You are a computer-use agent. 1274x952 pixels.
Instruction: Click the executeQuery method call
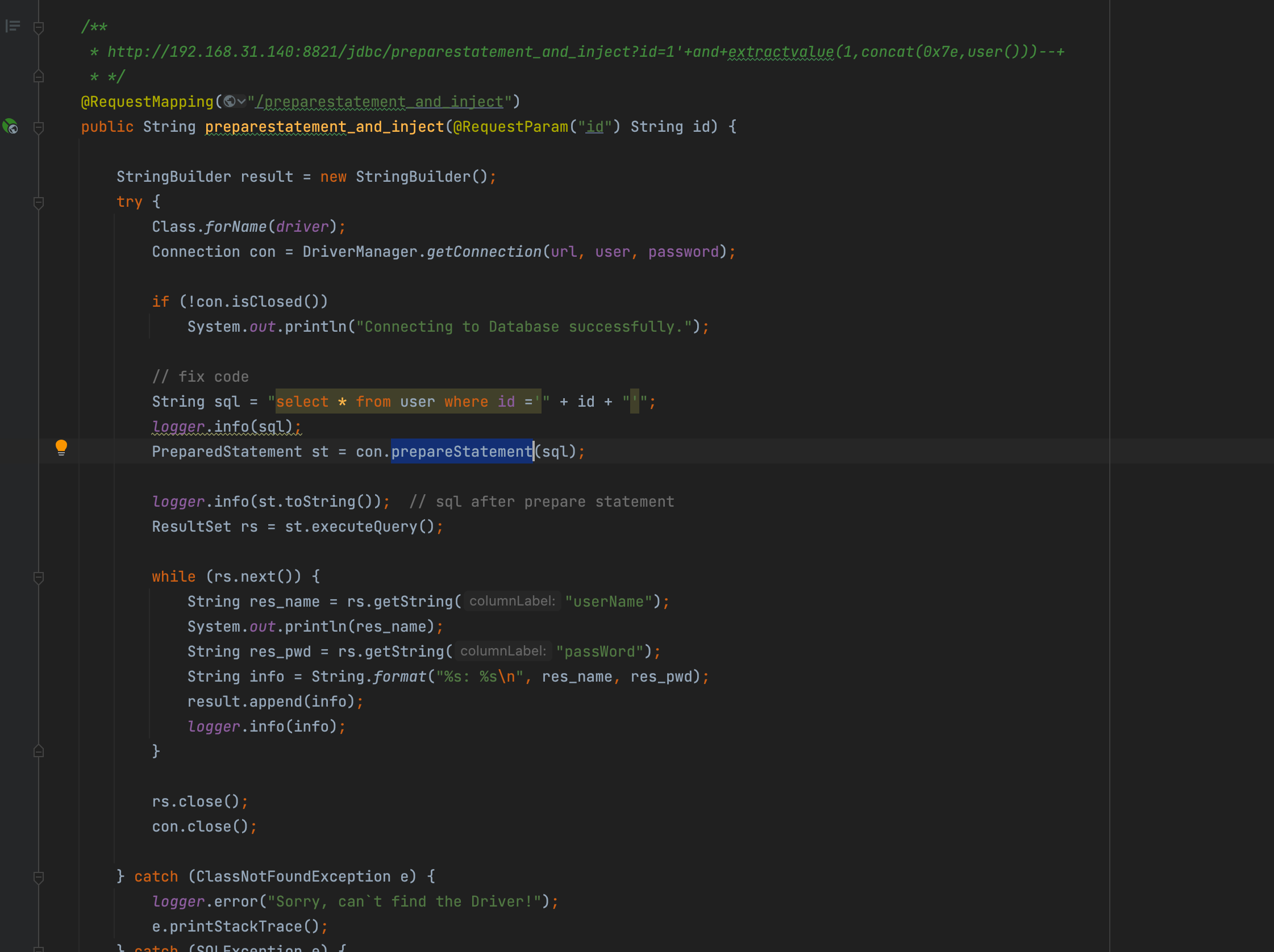(x=364, y=527)
